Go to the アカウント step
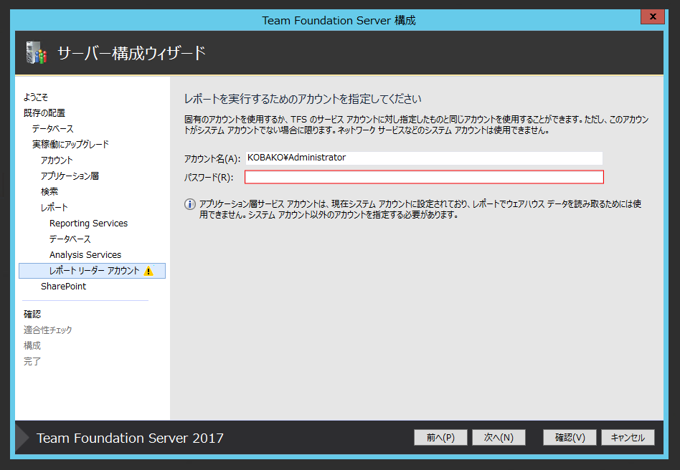The height and width of the screenshot is (470, 680). [x=56, y=160]
